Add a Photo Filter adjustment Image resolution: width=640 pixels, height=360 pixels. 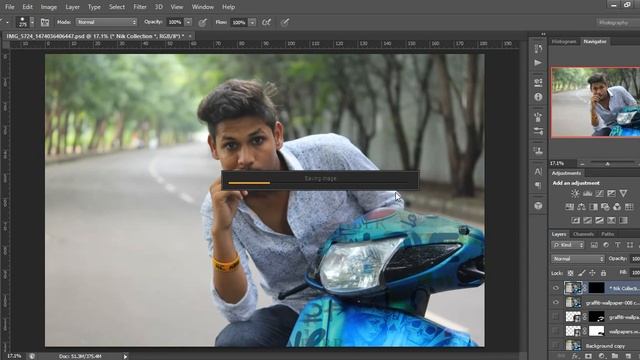605,207
